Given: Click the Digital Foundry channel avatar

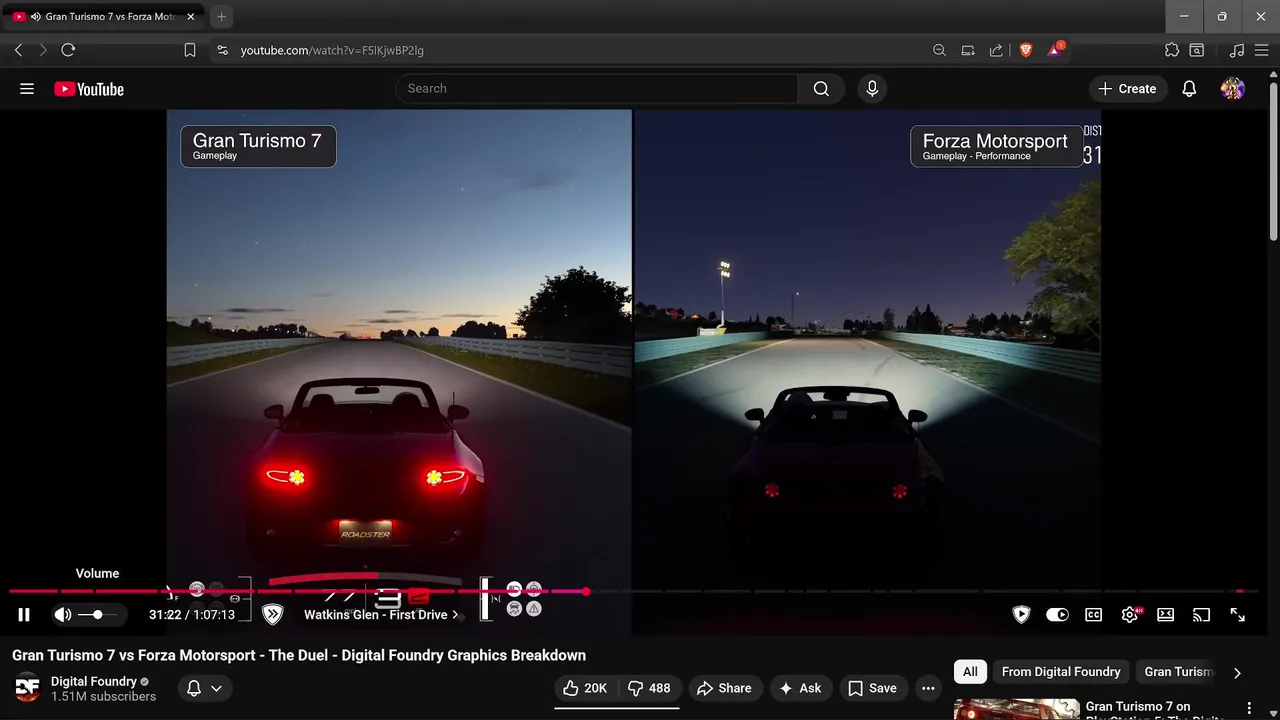Looking at the screenshot, I should 27,688.
